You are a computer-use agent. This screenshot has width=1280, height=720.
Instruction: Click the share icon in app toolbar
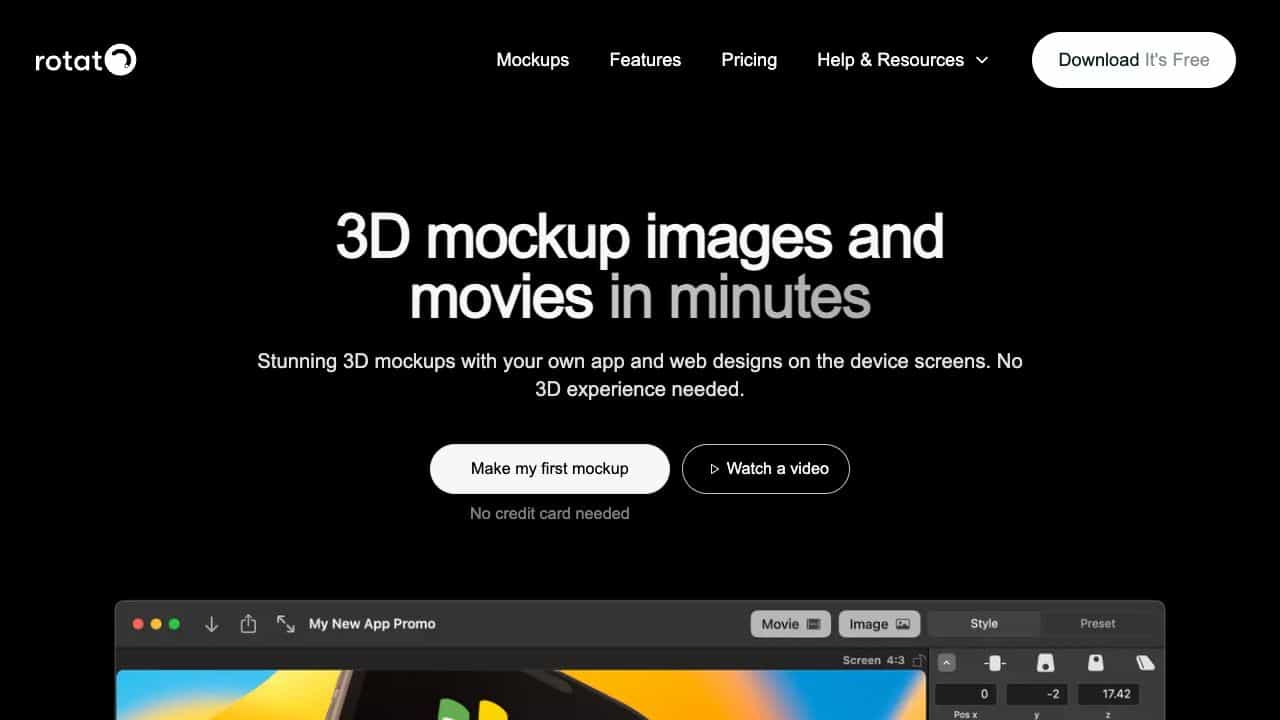click(x=248, y=624)
